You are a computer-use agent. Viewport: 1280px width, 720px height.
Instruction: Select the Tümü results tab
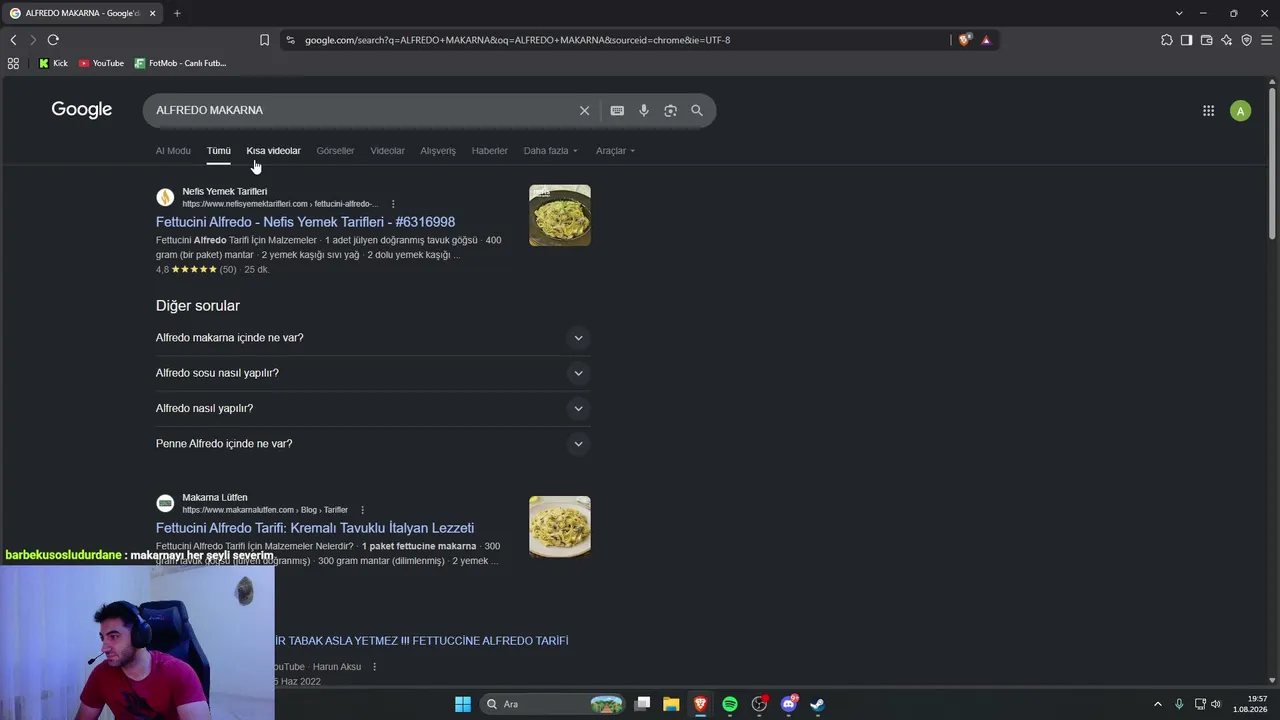click(x=219, y=151)
